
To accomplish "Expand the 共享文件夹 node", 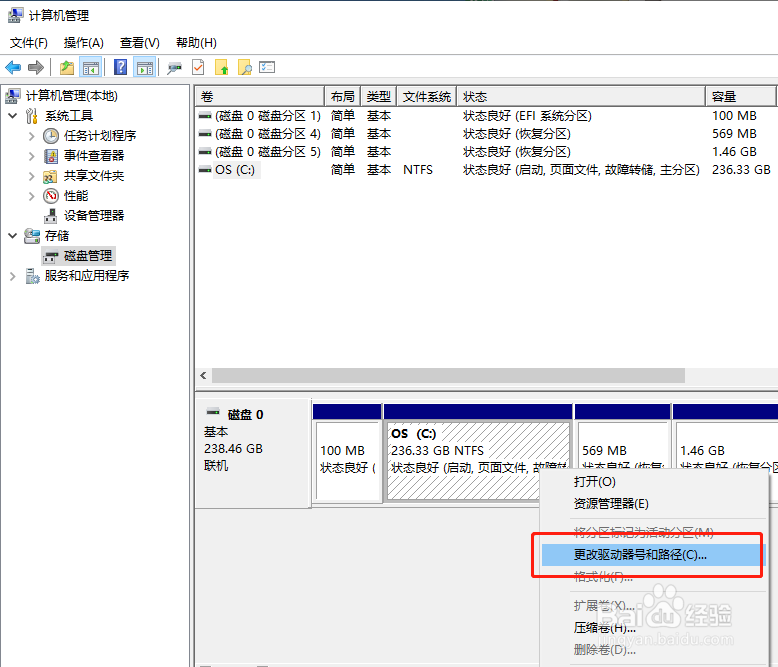I will [32, 176].
